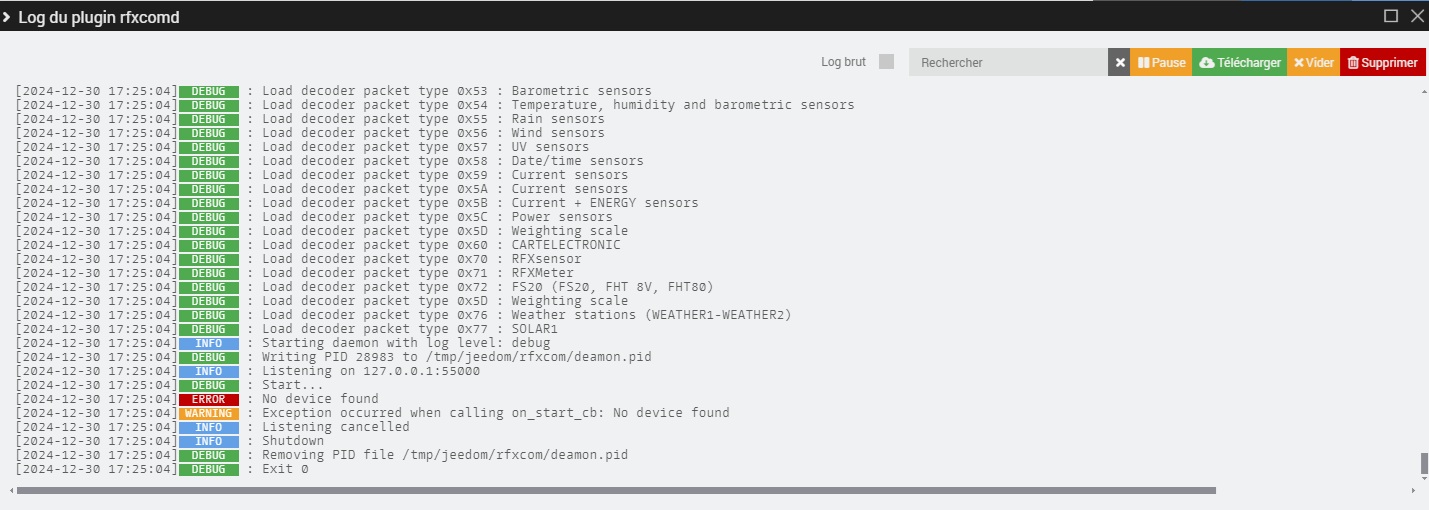Click the horizontal scrollbar right arrow
This screenshot has height=510, width=1429.
pyautogui.click(x=1414, y=490)
